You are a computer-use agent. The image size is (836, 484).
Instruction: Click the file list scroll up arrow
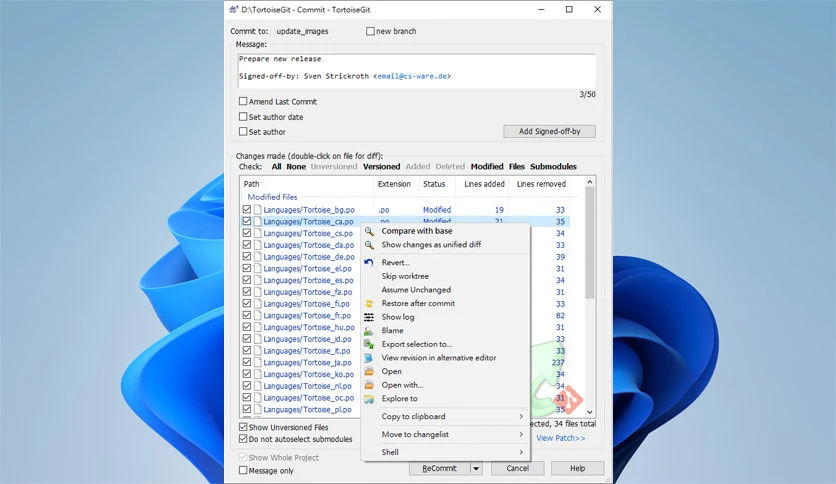click(590, 182)
